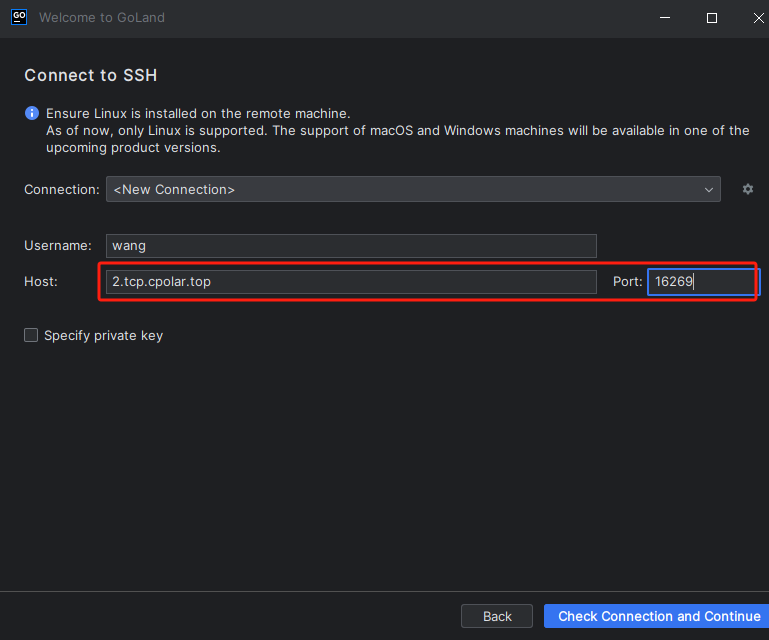Expand the Connection dropdown chevron arrow
The width and height of the screenshot is (769, 640).
[x=709, y=189]
